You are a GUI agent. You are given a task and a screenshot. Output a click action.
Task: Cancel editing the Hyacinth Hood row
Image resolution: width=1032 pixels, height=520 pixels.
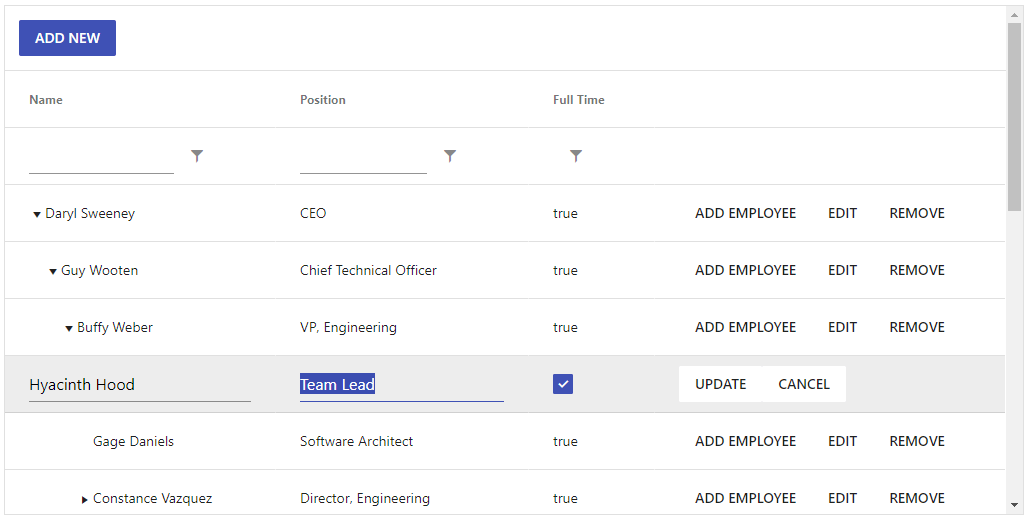804,384
